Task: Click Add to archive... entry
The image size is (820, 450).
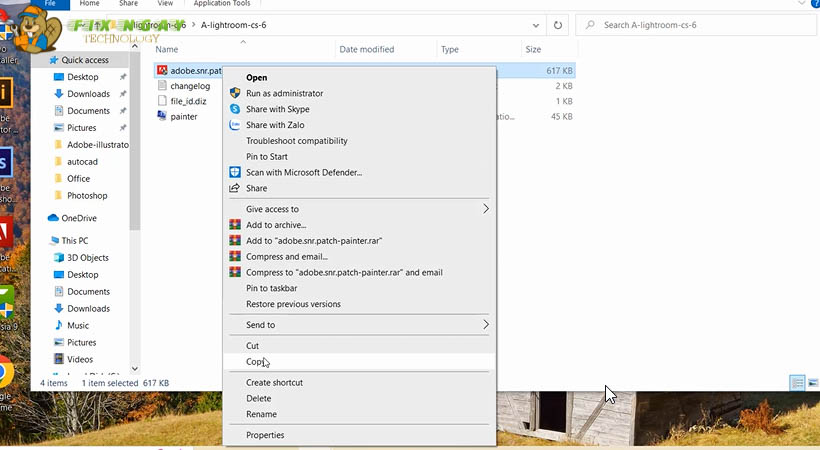Action: pyautogui.click(x=359, y=225)
